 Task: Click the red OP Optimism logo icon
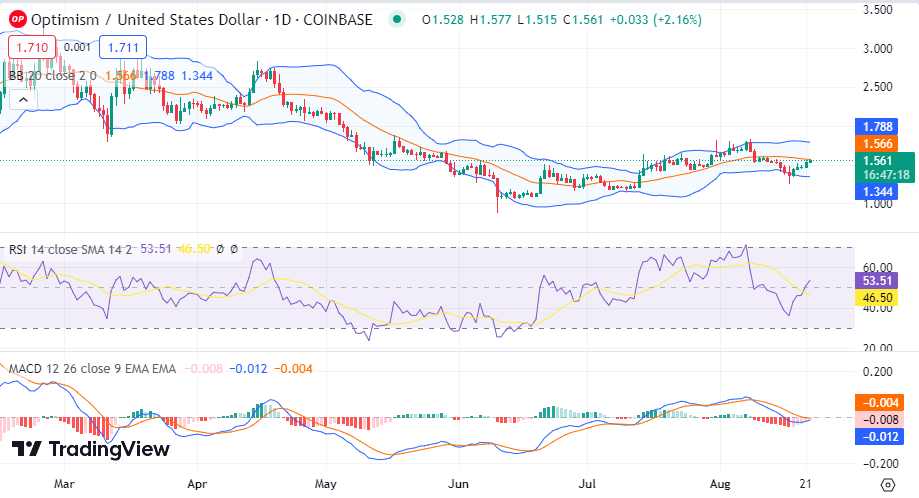pos(16,19)
